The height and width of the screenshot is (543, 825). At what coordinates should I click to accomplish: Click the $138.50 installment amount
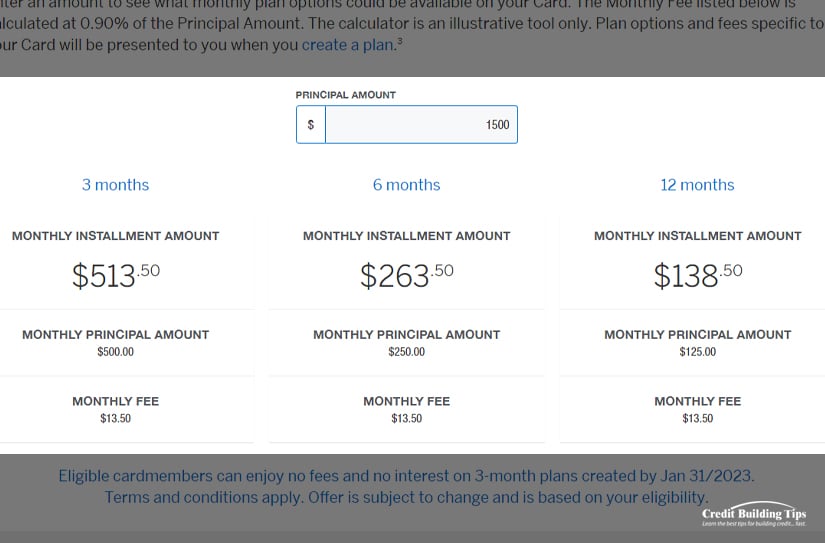(698, 275)
